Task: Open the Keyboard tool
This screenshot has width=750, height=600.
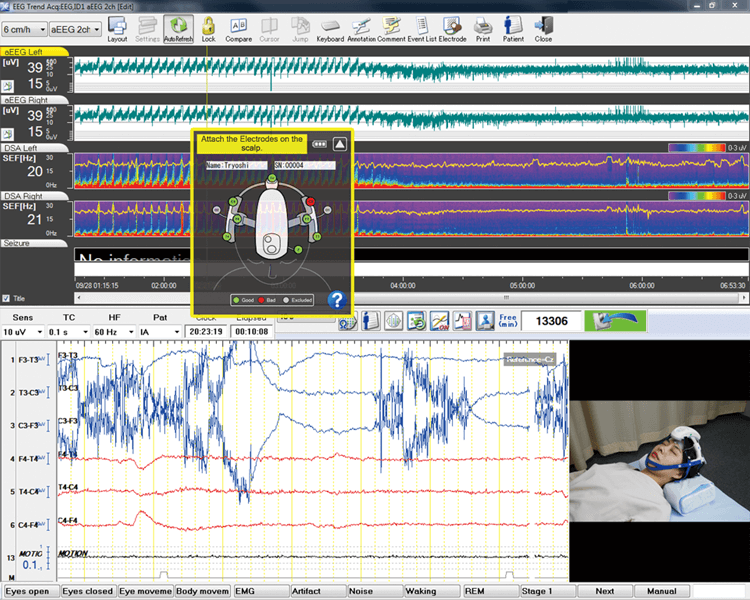Action: point(330,29)
